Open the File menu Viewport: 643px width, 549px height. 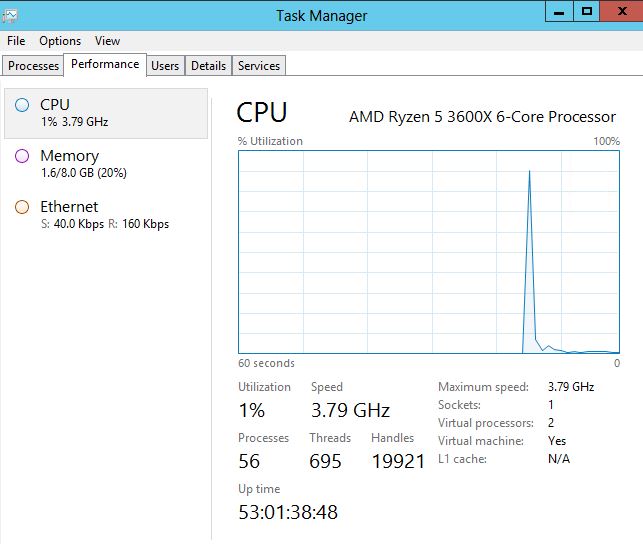tap(16, 41)
